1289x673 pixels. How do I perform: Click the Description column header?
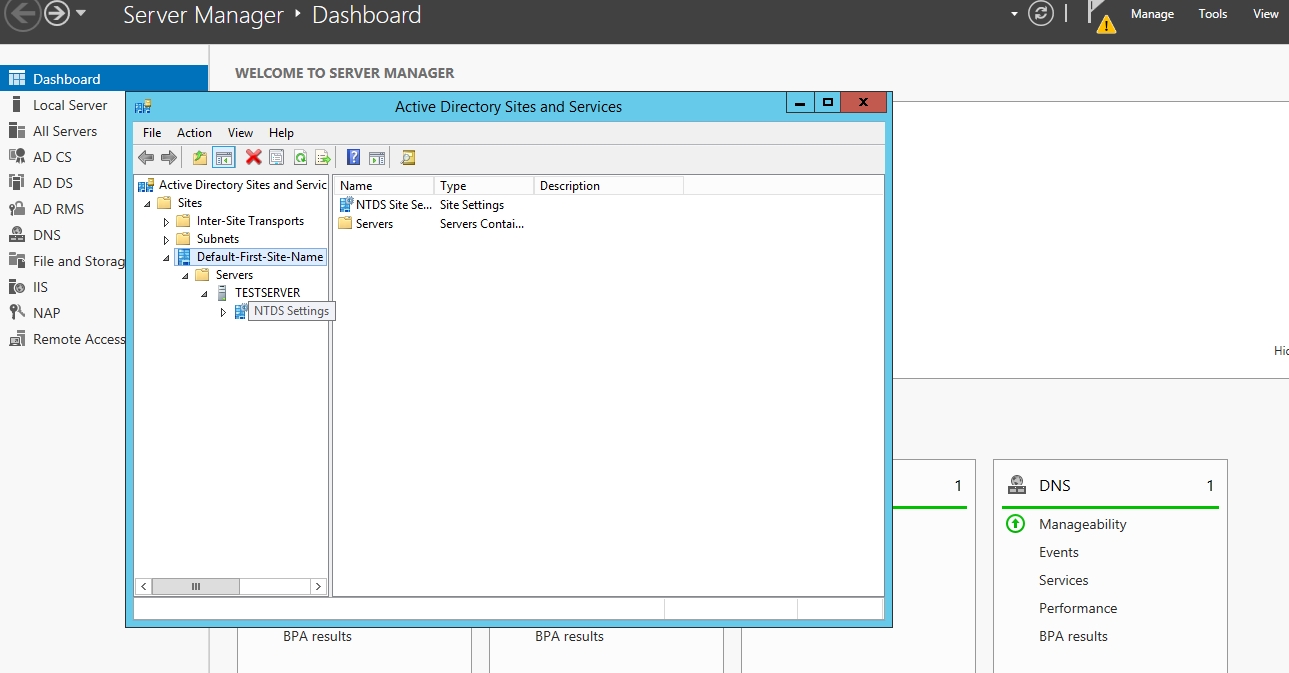coord(609,186)
